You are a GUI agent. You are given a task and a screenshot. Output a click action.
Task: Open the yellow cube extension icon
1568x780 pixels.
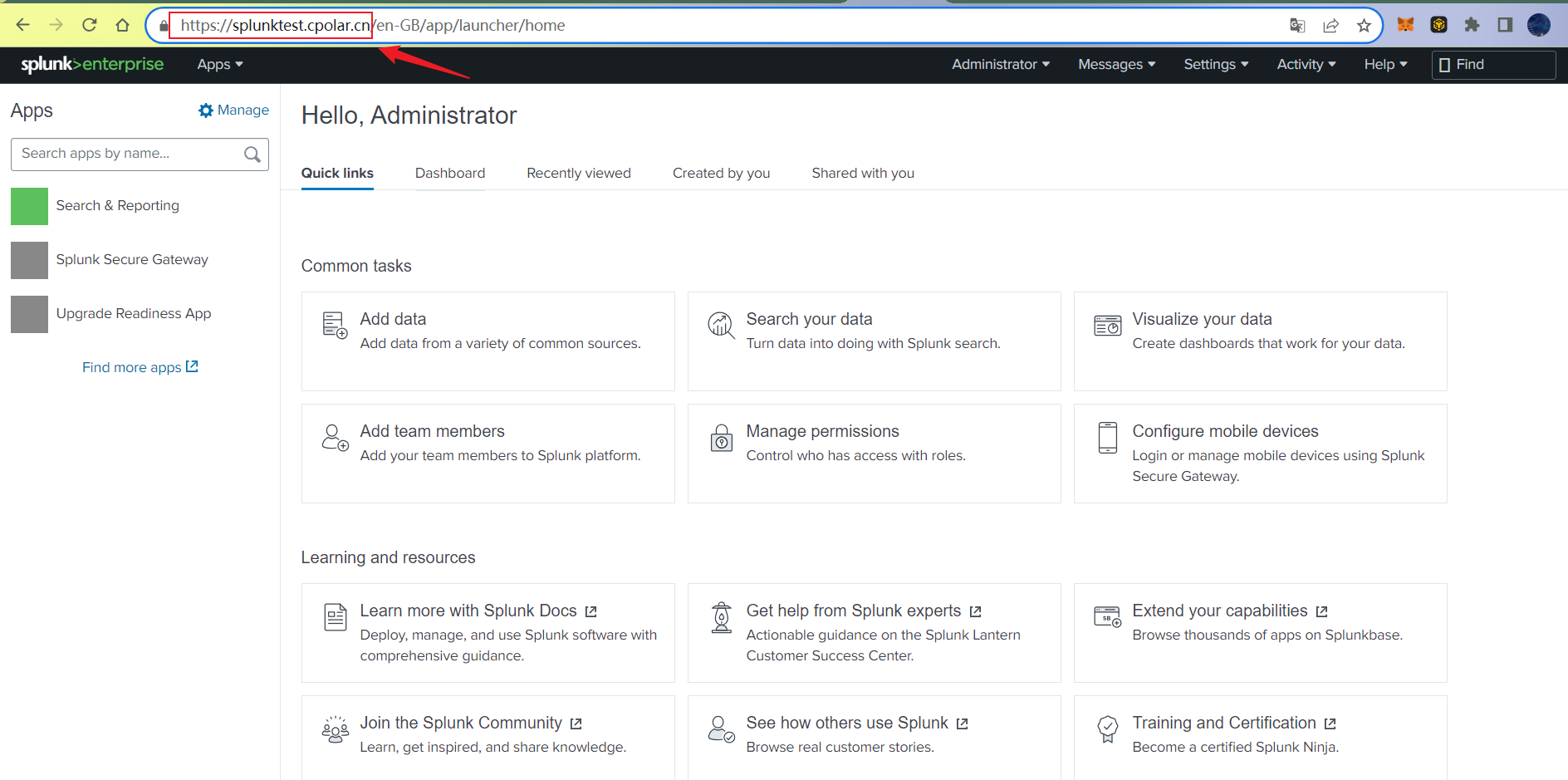pyautogui.click(x=1438, y=25)
